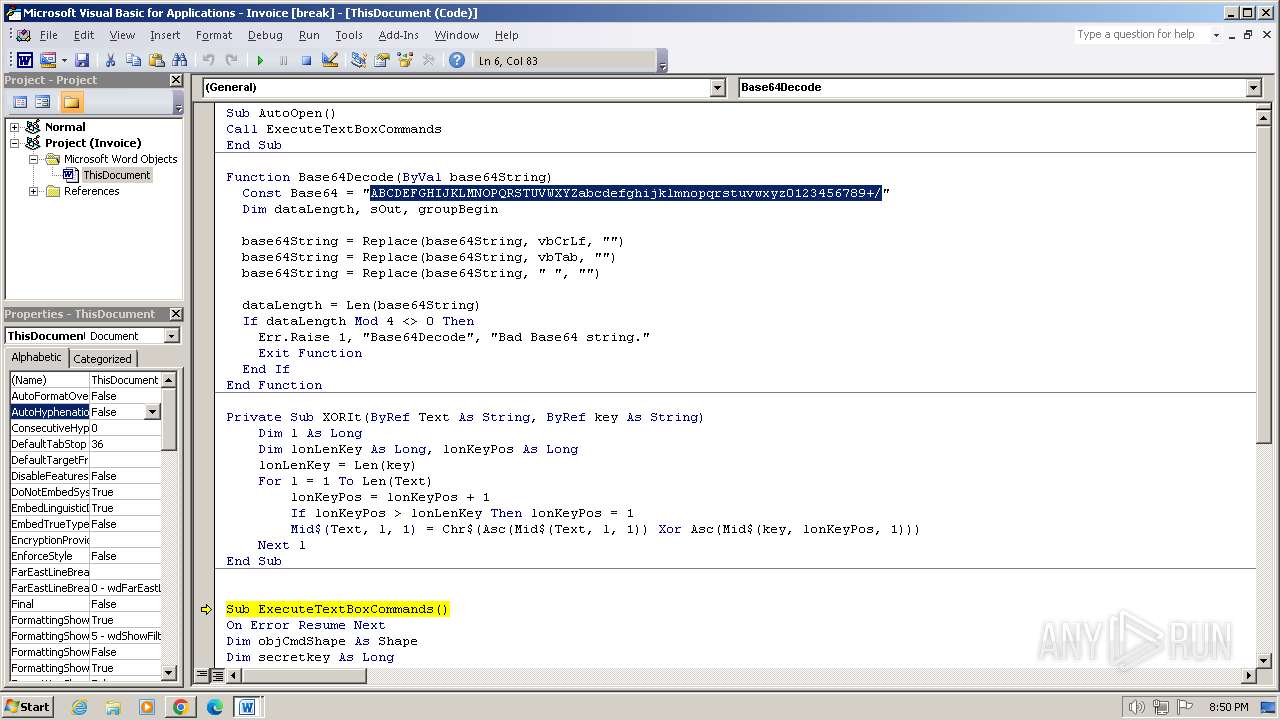Click the code window vertical scrollbar
This screenshot has height=720, width=1280.
coord(1262,388)
